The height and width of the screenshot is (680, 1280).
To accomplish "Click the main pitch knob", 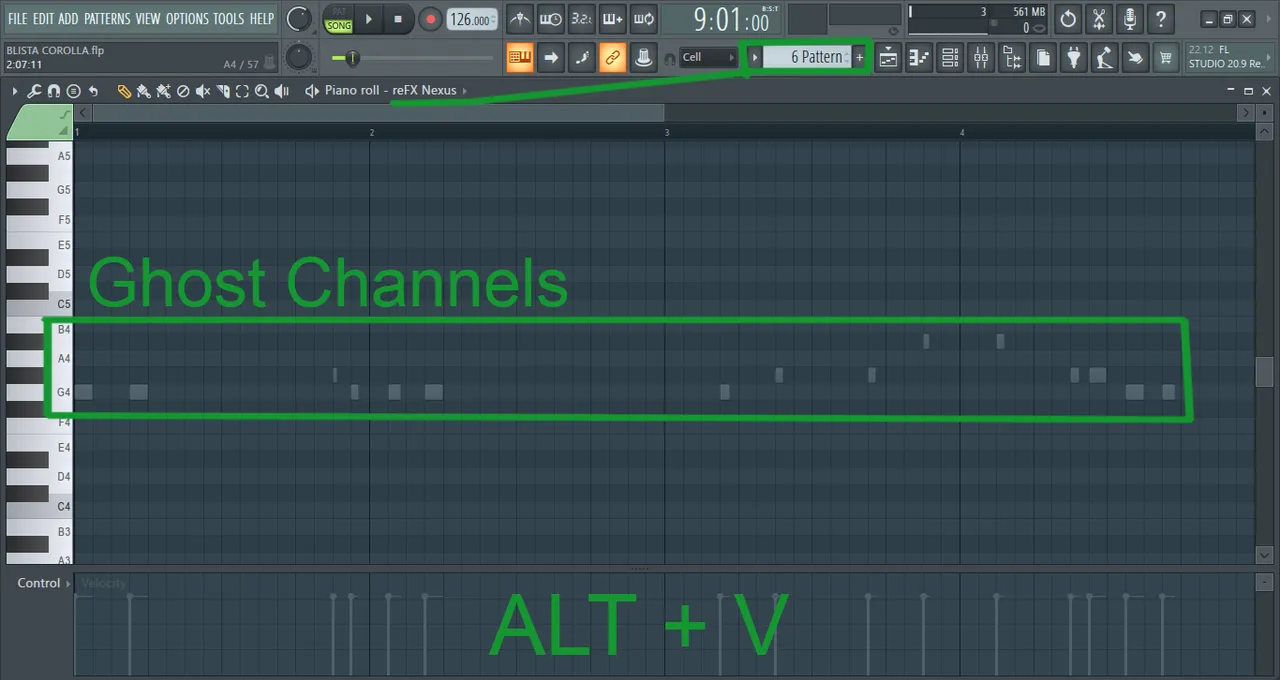I will (298, 57).
